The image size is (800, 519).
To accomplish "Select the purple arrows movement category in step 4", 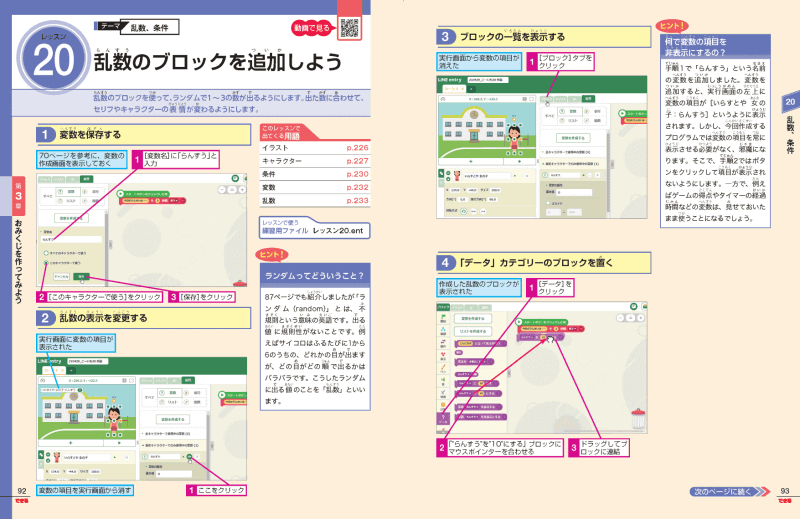I will [x=443, y=343].
